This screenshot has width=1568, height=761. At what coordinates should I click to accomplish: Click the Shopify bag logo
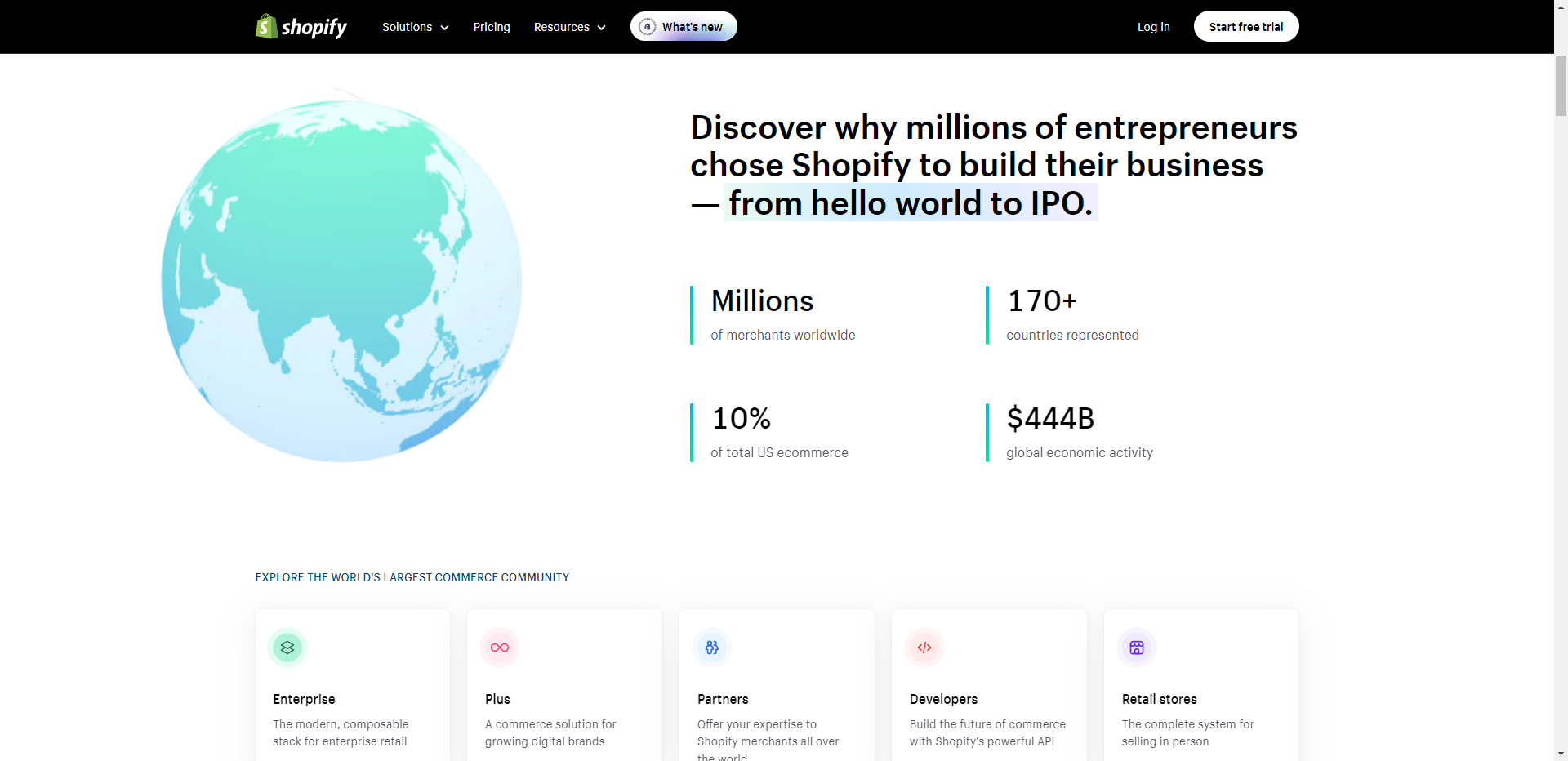click(301, 27)
